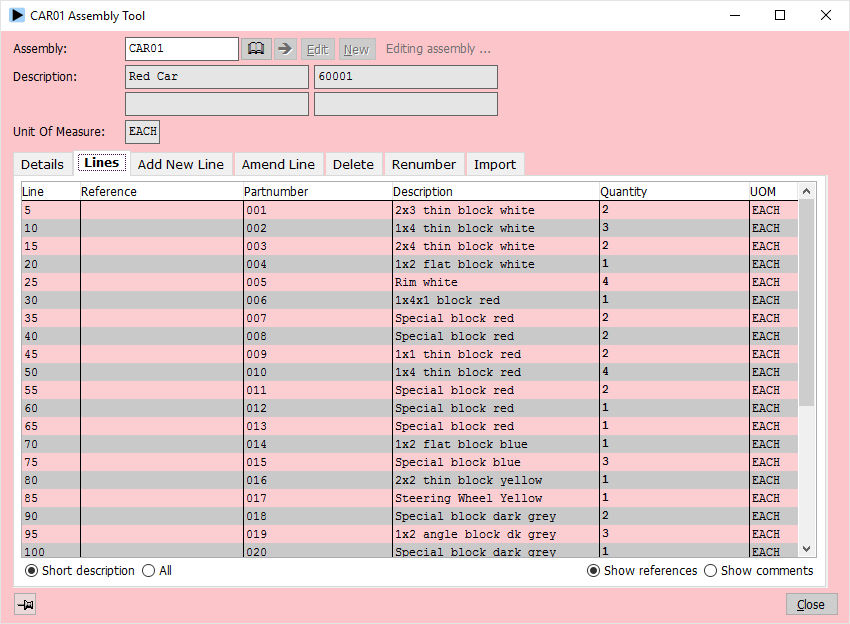Open the Renumber tab

424,164
